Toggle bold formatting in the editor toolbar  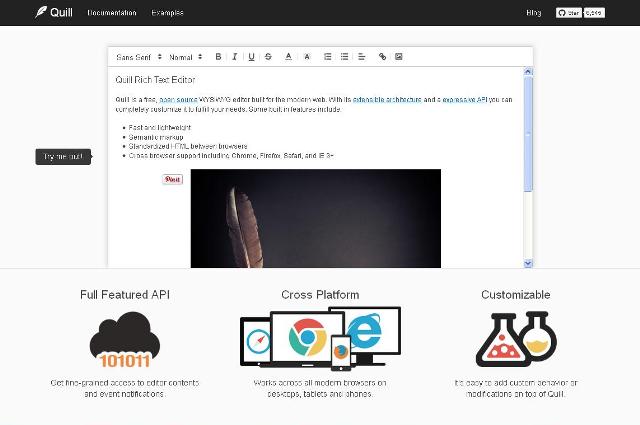pos(219,57)
